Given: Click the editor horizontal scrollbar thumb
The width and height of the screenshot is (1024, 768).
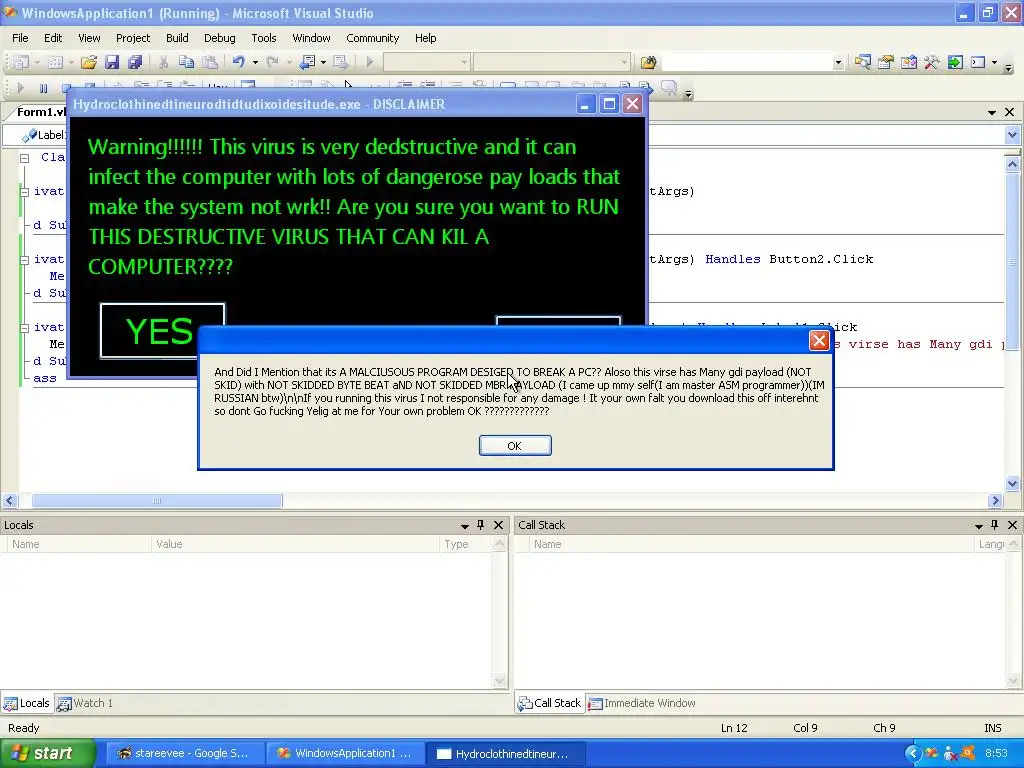Looking at the screenshot, I should pos(157,501).
